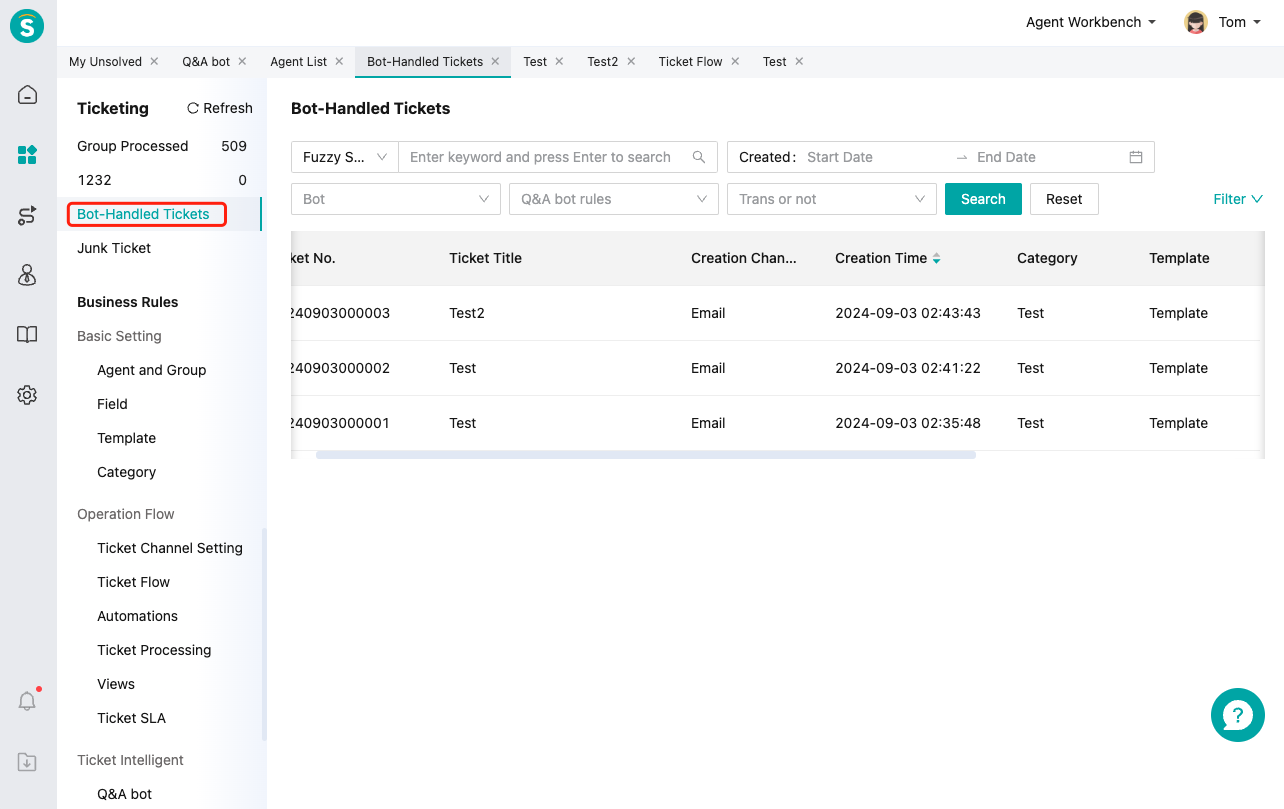Open the notification bell icon
This screenshot has width=1284, height=809.
27,701
